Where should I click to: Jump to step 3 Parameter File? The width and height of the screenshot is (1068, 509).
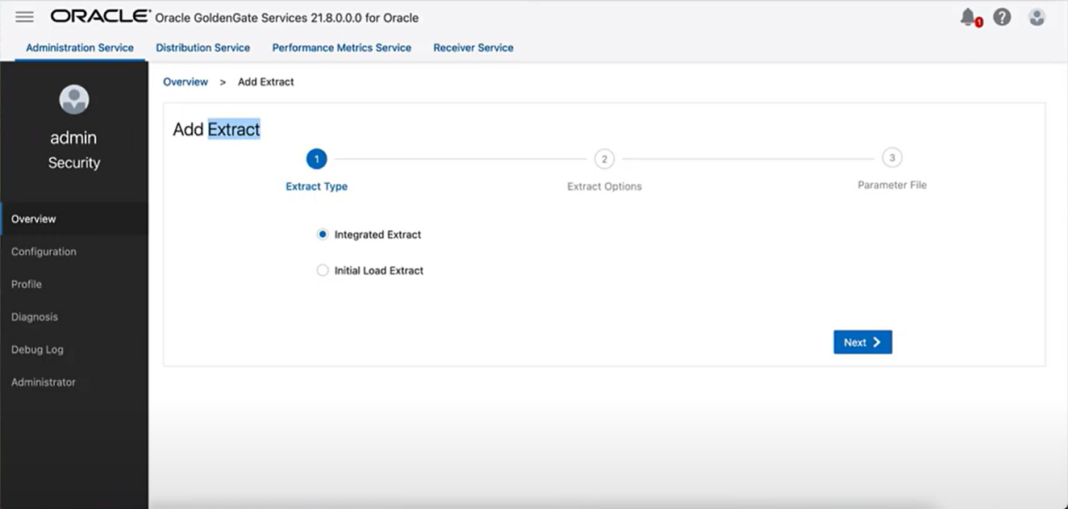[892, 158]
